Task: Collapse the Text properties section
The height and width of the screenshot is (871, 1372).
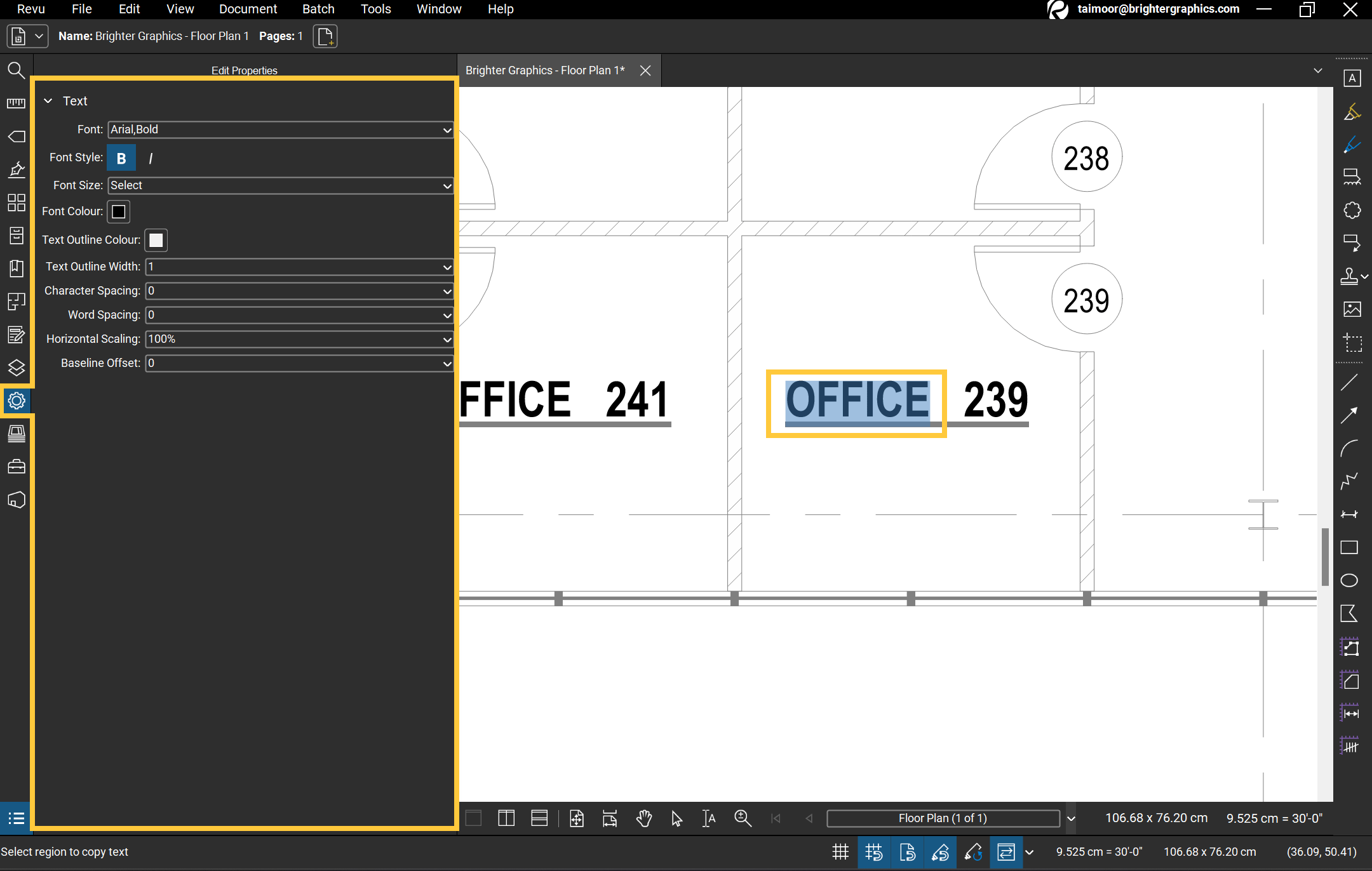Action: click(48, 100)
